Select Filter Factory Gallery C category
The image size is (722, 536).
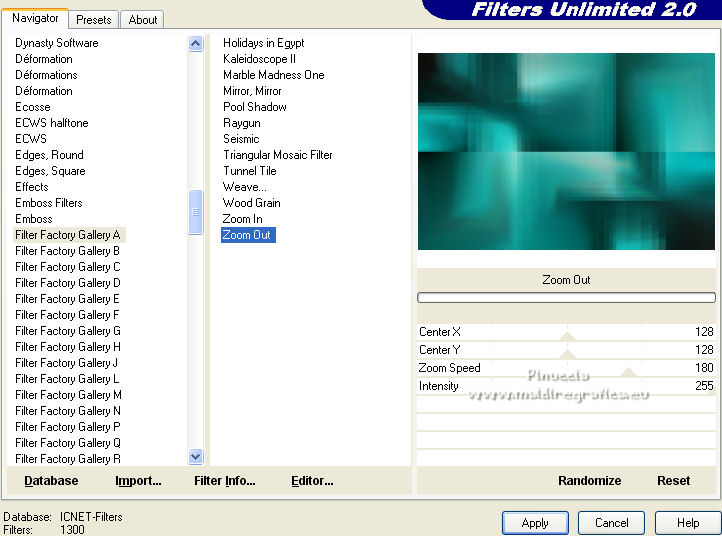pyautogui.click(x=67, y=267)
